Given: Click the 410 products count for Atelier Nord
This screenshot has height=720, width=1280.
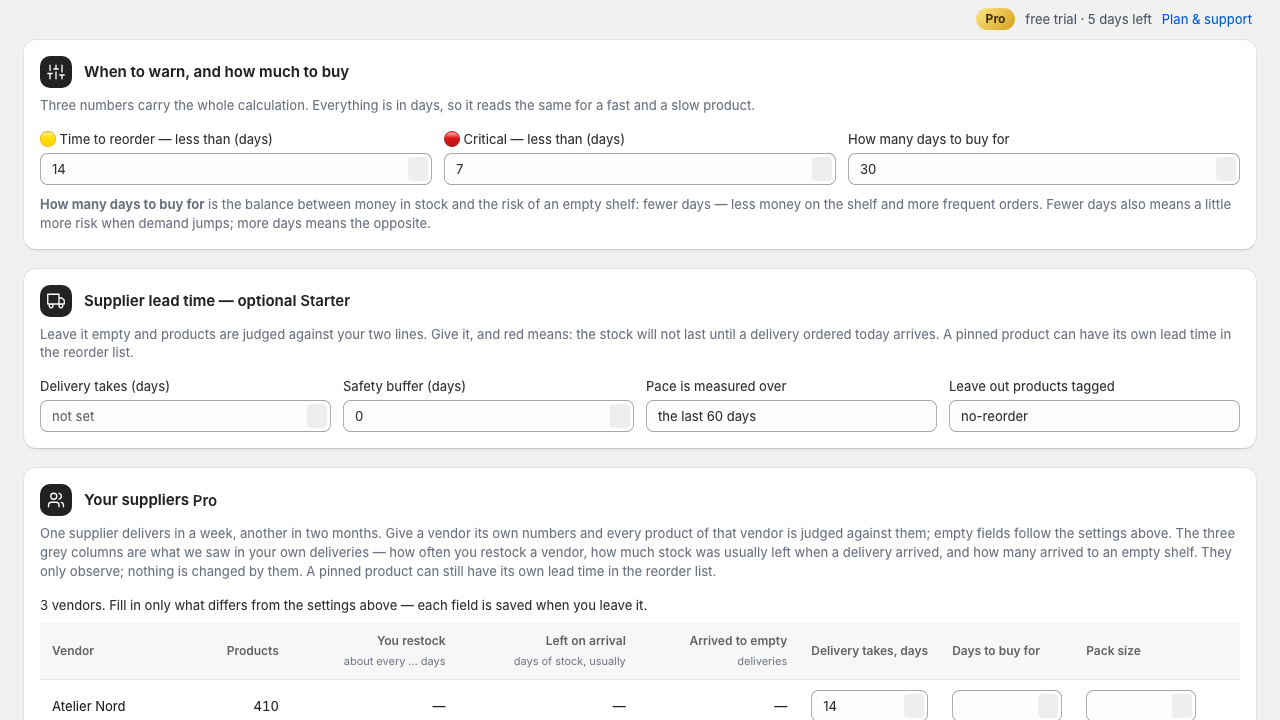Looking at the screenshot, I should click(266, 706).
